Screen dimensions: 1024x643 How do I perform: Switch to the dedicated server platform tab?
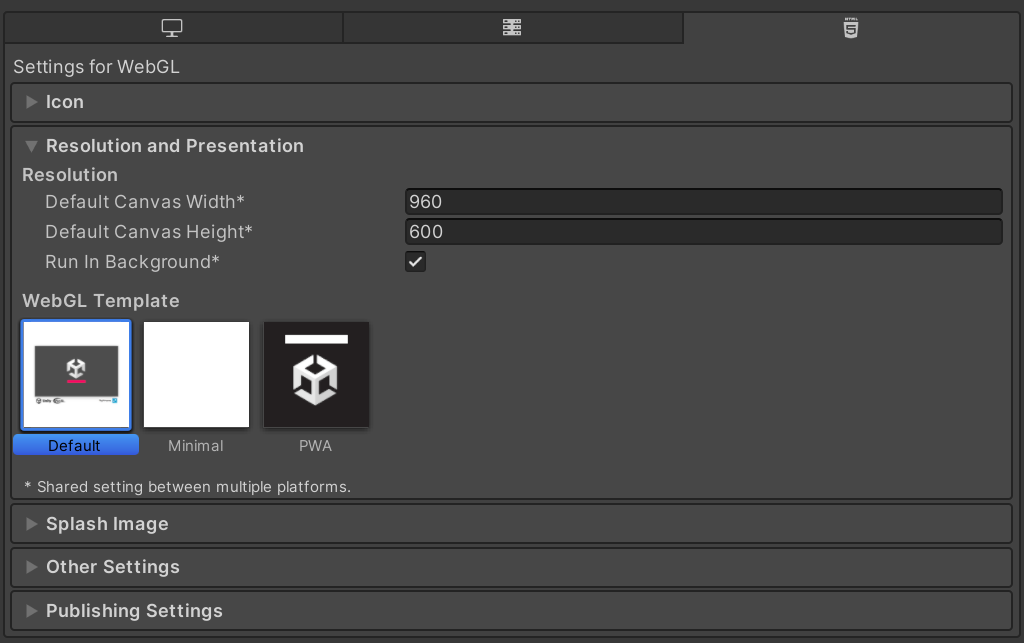pos(513,28)
